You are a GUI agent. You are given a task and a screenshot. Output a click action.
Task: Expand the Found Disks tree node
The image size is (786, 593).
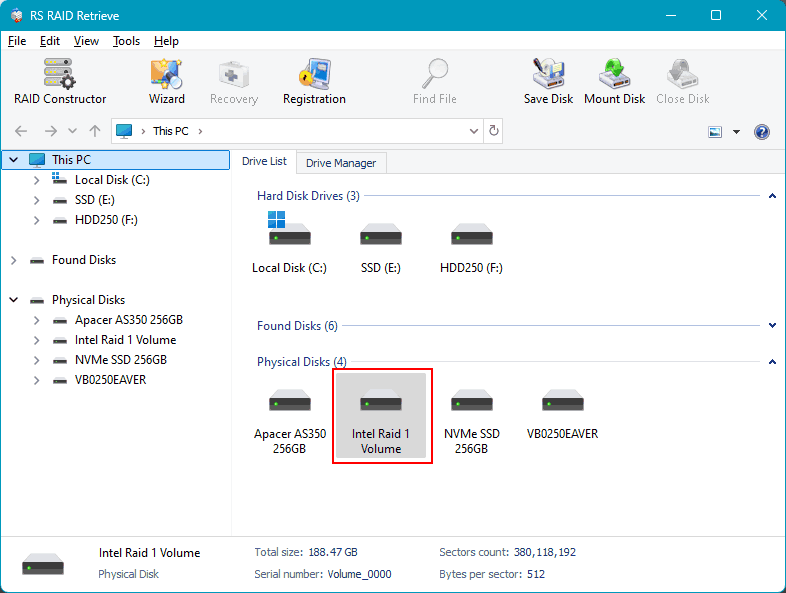[x=14, y=260]
